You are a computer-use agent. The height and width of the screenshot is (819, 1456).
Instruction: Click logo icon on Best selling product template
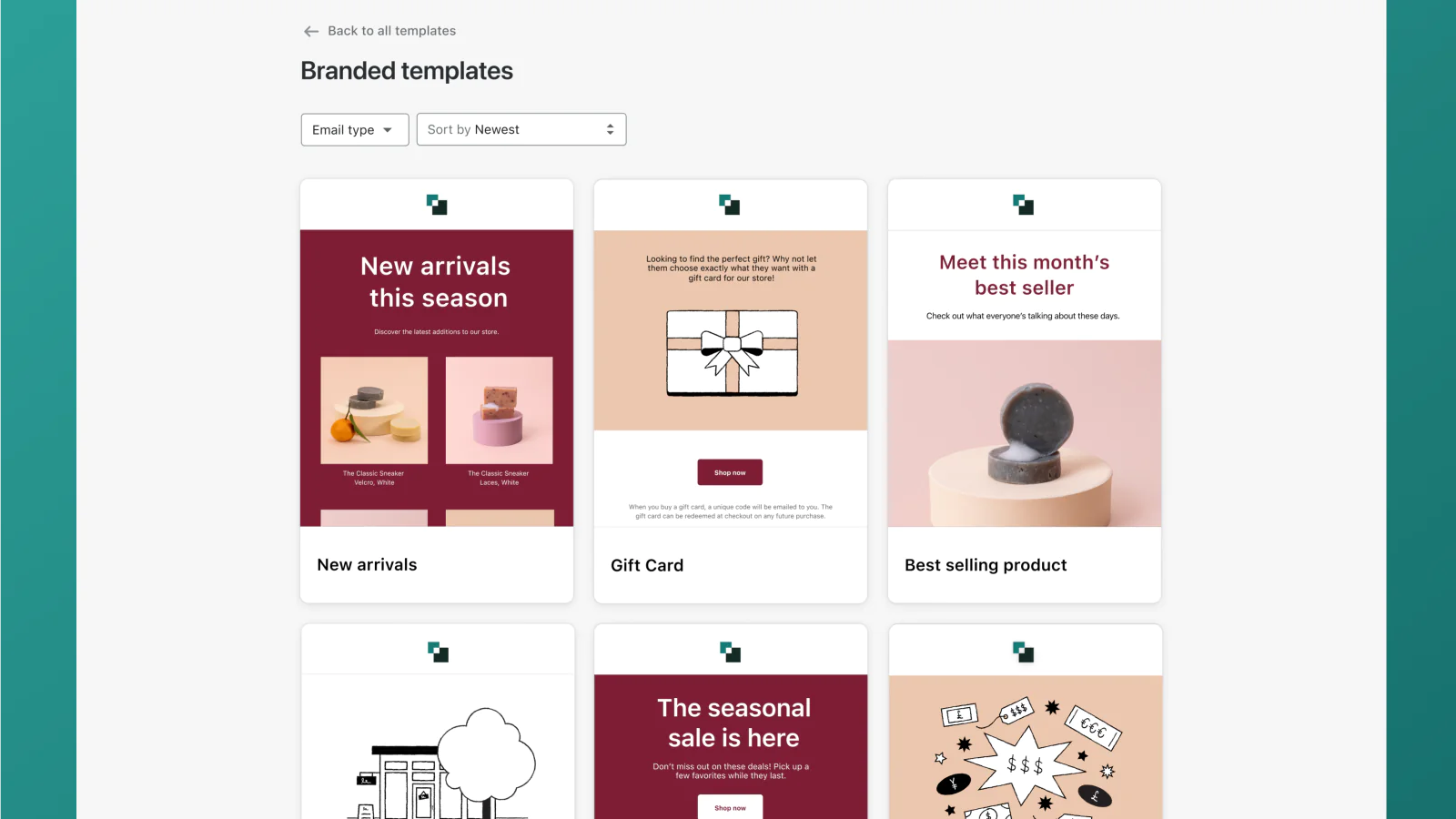(1024, 205)
